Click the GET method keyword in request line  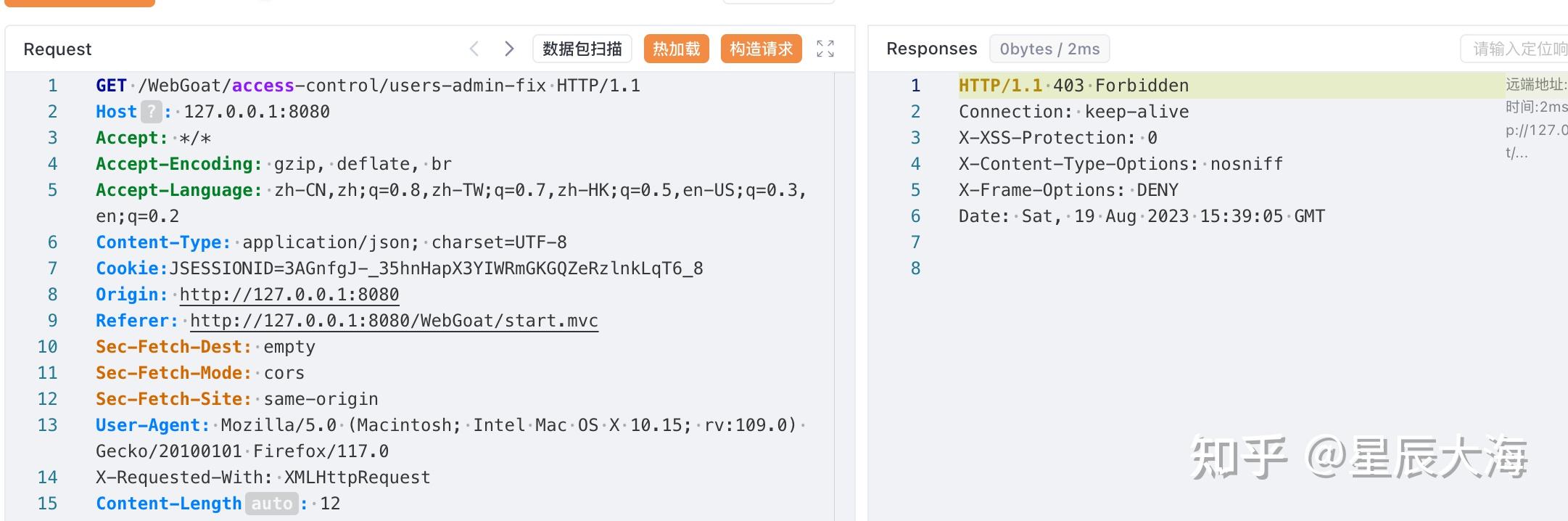pyautogui.click(x=110, y=85)
